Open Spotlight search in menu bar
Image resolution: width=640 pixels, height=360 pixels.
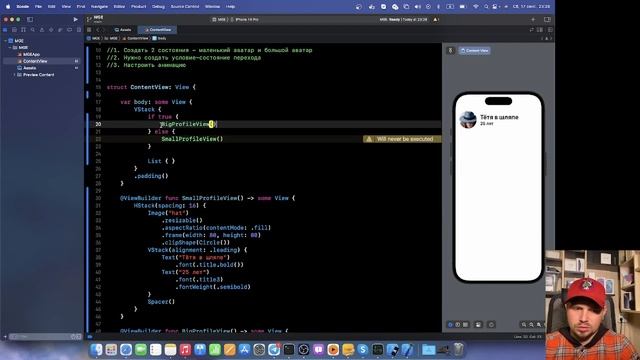click(x=486, y=7)
